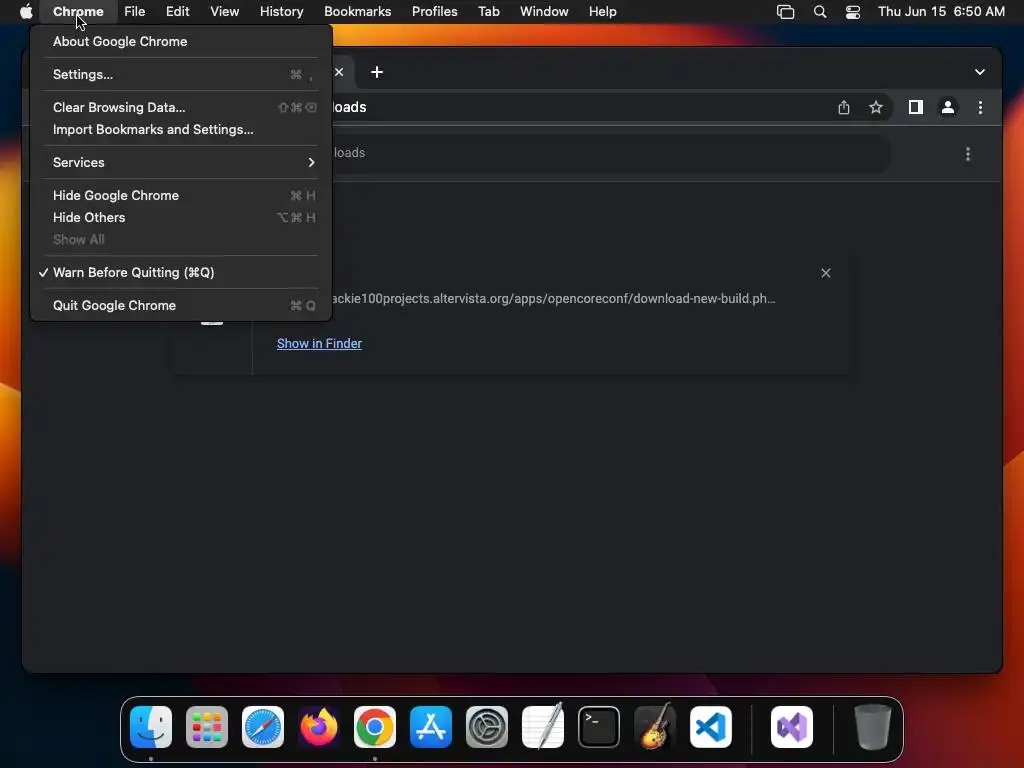Open the altervista download source URL

coord(554,298)
